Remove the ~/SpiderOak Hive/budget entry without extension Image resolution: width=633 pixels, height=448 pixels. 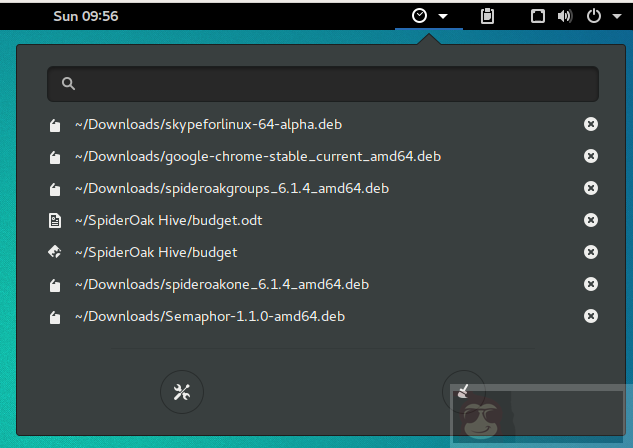coord(591,252)
